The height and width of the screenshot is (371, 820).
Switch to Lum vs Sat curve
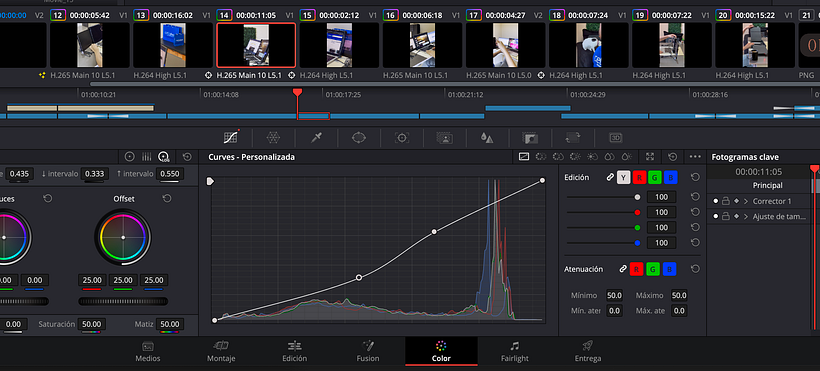tap(592, 156)
